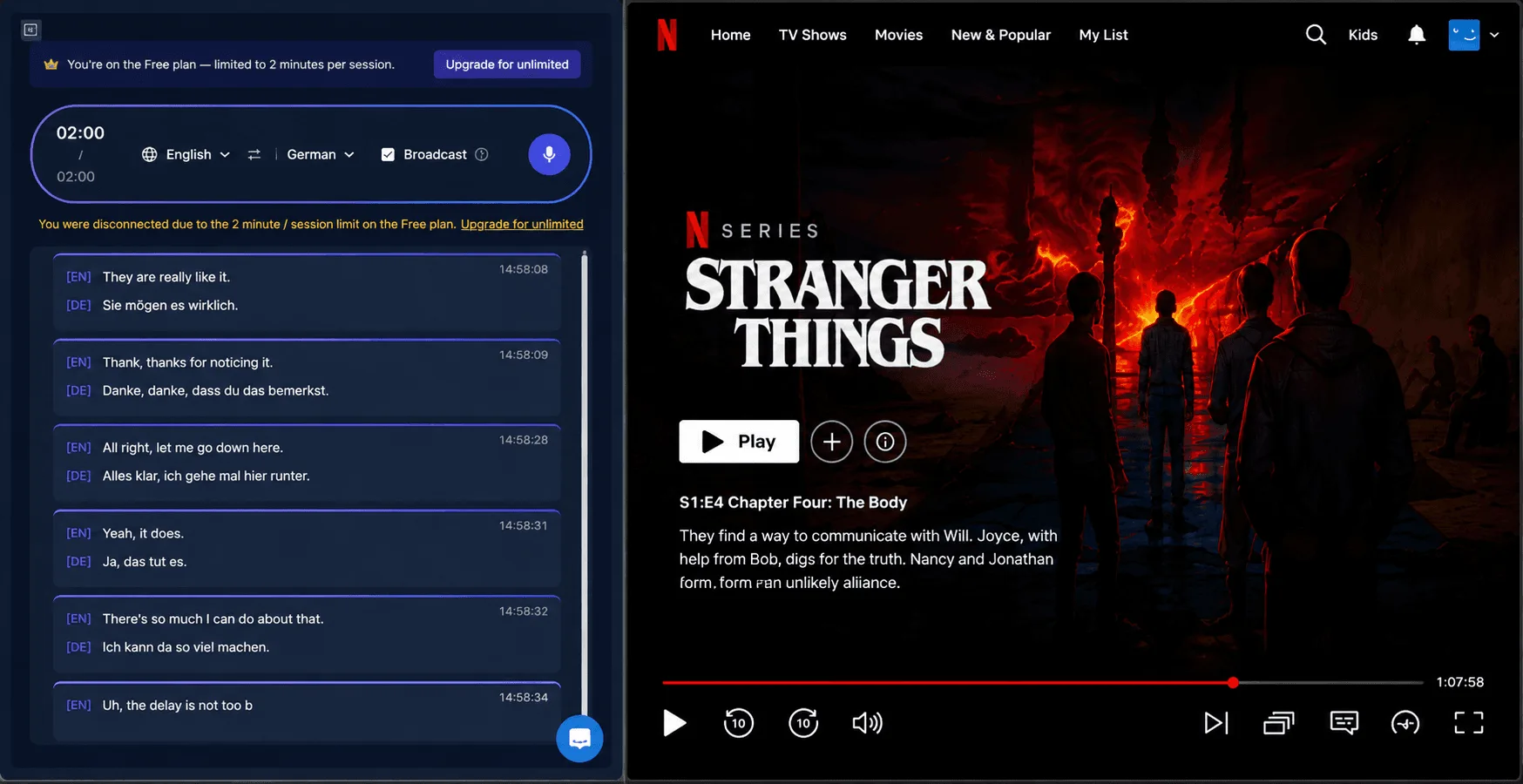
Task: Open the TV Shows section
Action: coord(812,35)
